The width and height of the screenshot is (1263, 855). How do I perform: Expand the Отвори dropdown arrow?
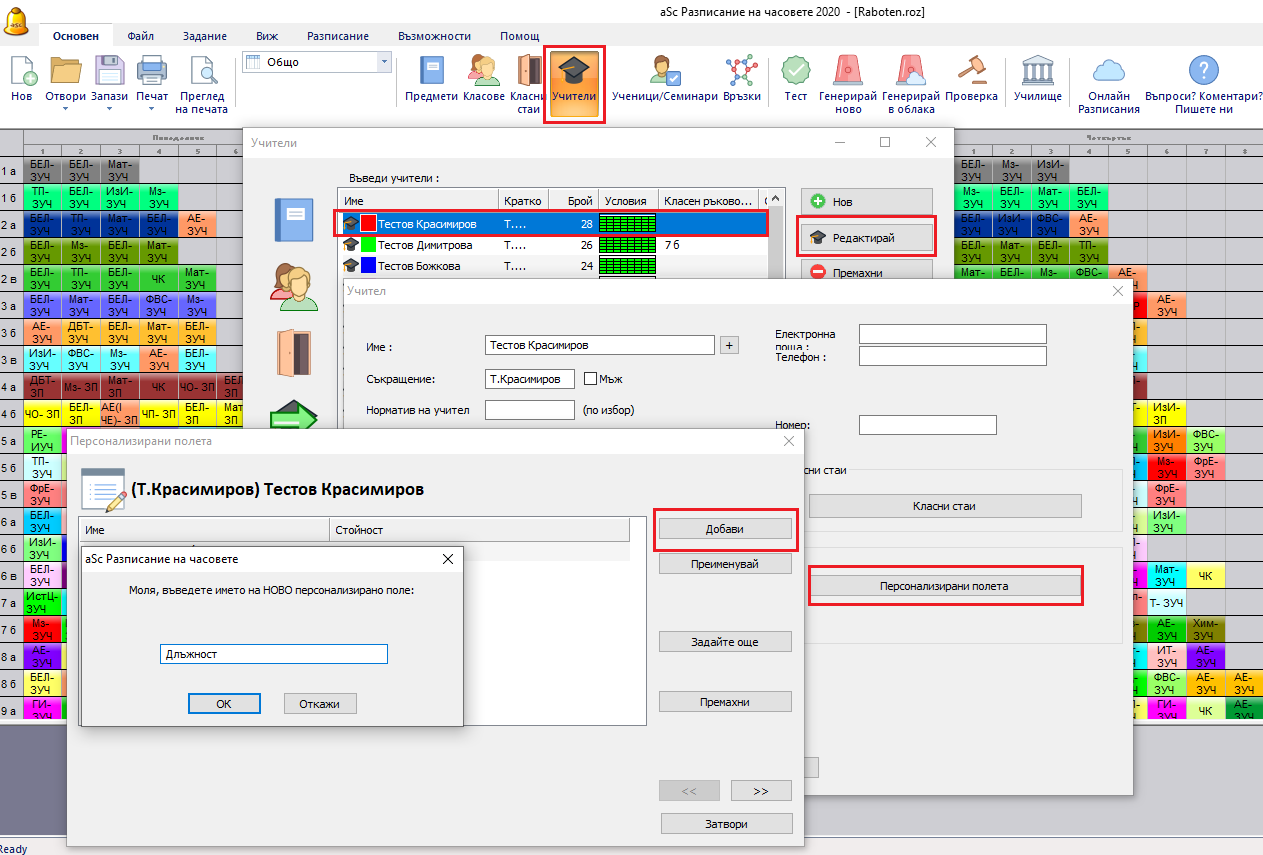pyautogui.click(x=65, y=109)
